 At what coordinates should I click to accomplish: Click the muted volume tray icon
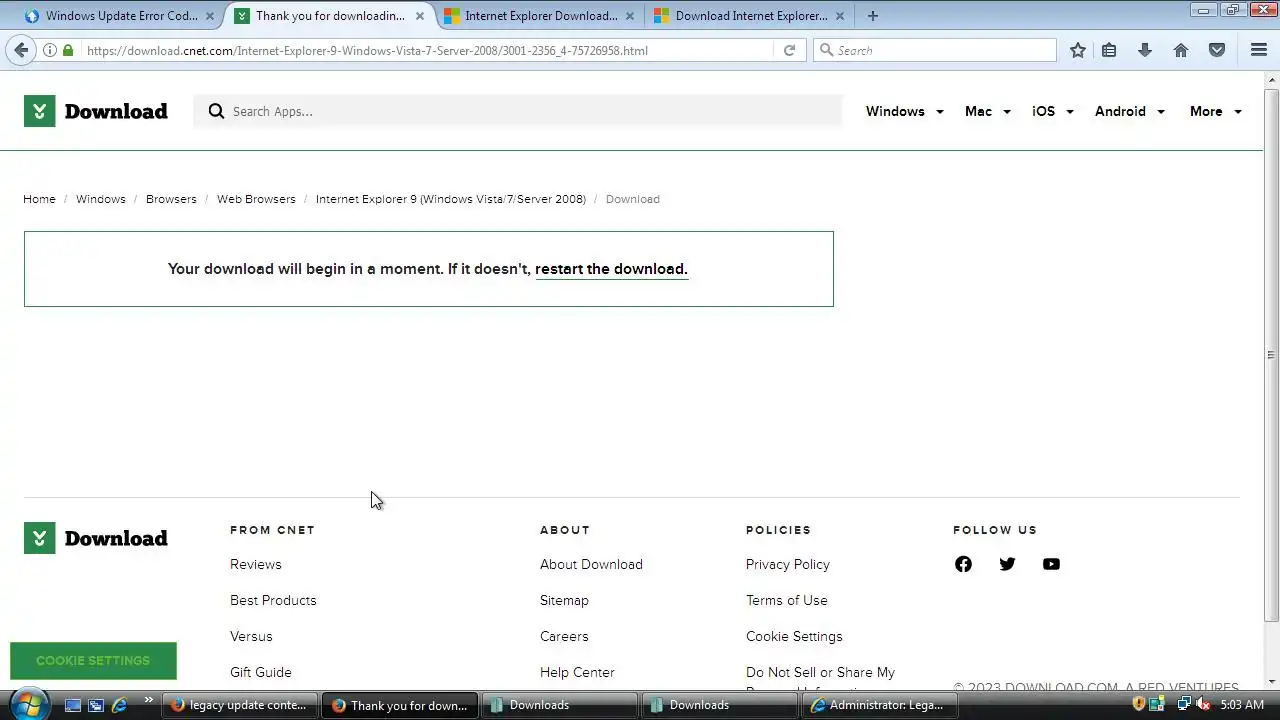pos(1204,705)
